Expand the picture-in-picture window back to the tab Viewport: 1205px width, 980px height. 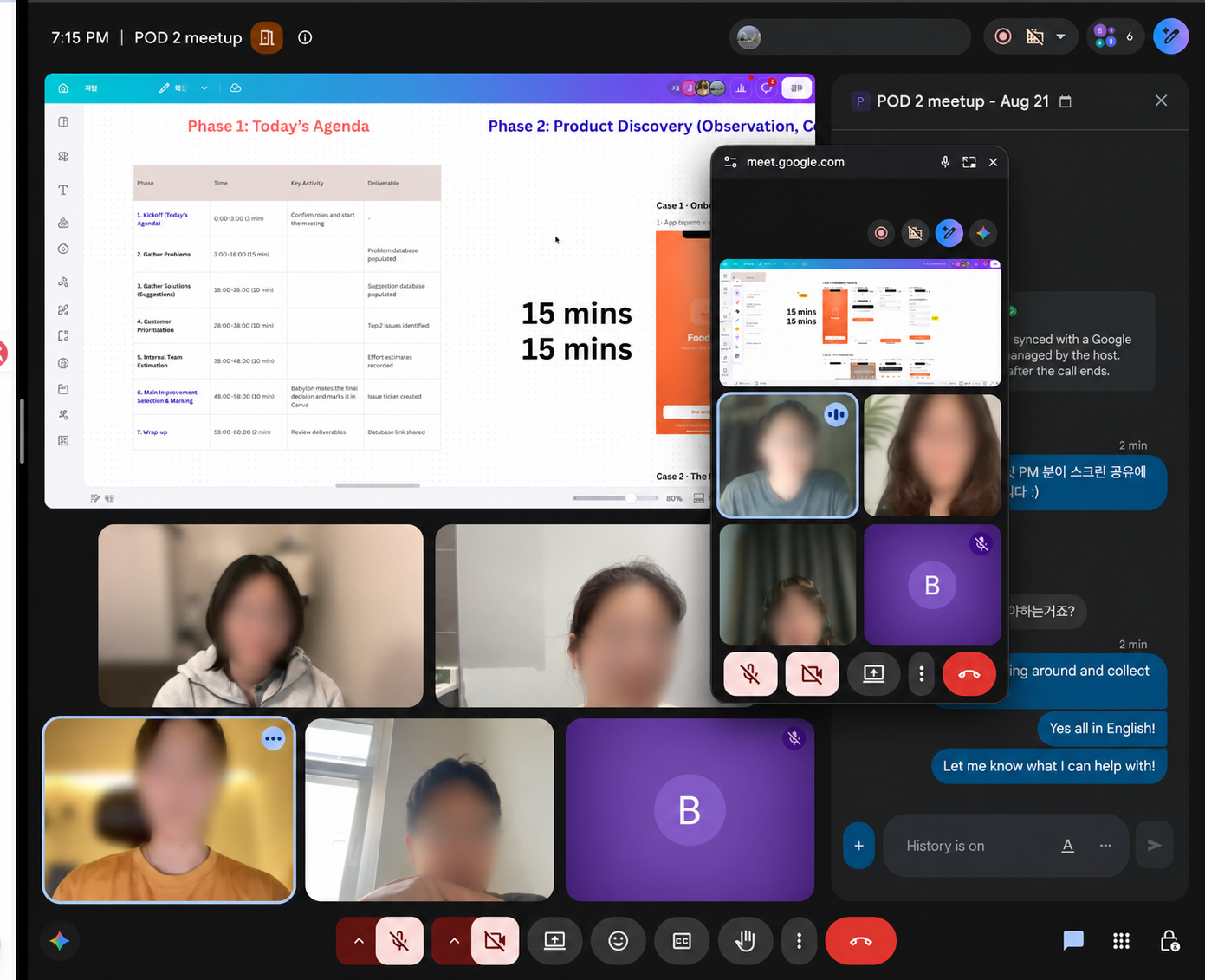[969, 162]
